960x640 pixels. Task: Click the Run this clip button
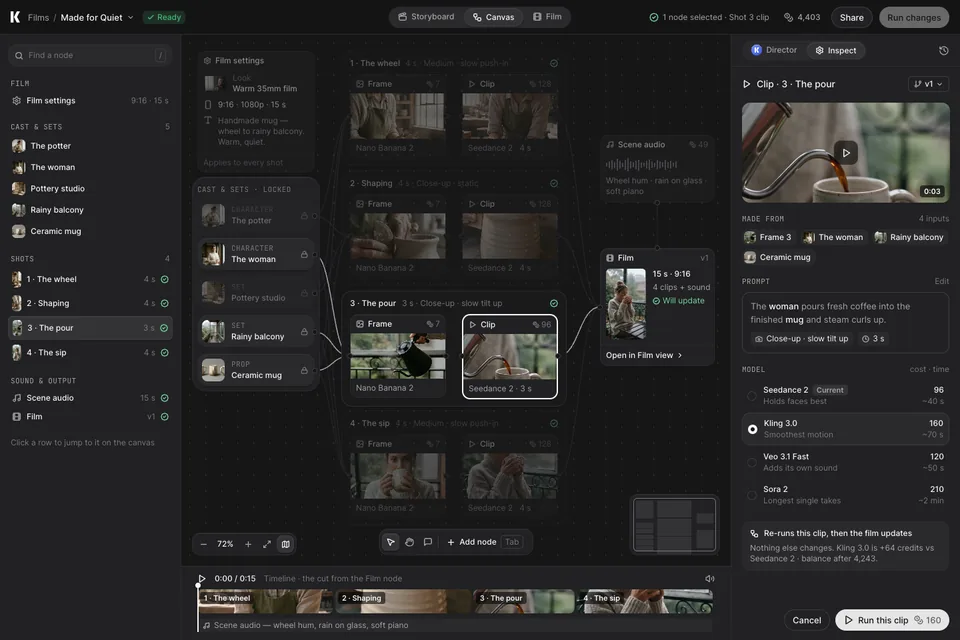(891, 620)
